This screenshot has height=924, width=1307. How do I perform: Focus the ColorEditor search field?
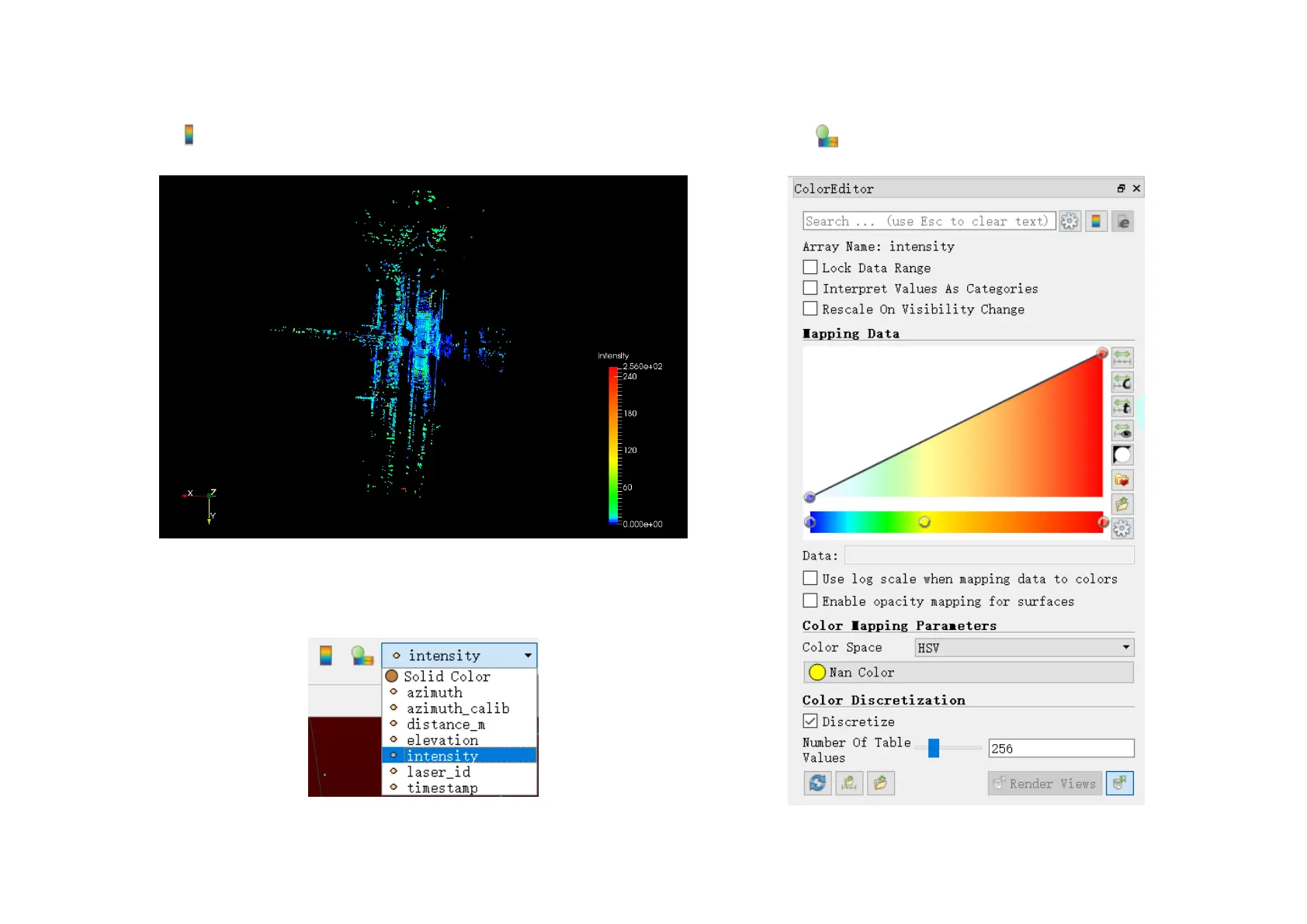(929, 221)
